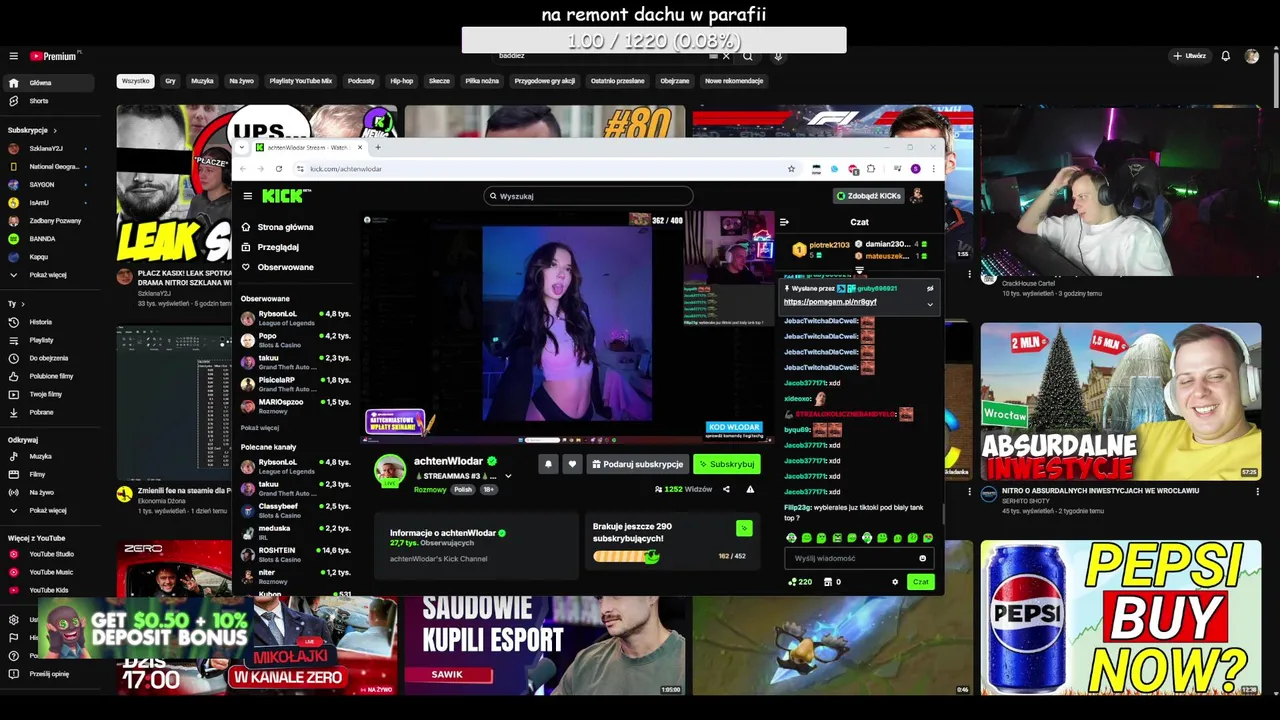Expand chat leaderboard handle below piotrek2103

pyautogui.click(x=859, y=270)
